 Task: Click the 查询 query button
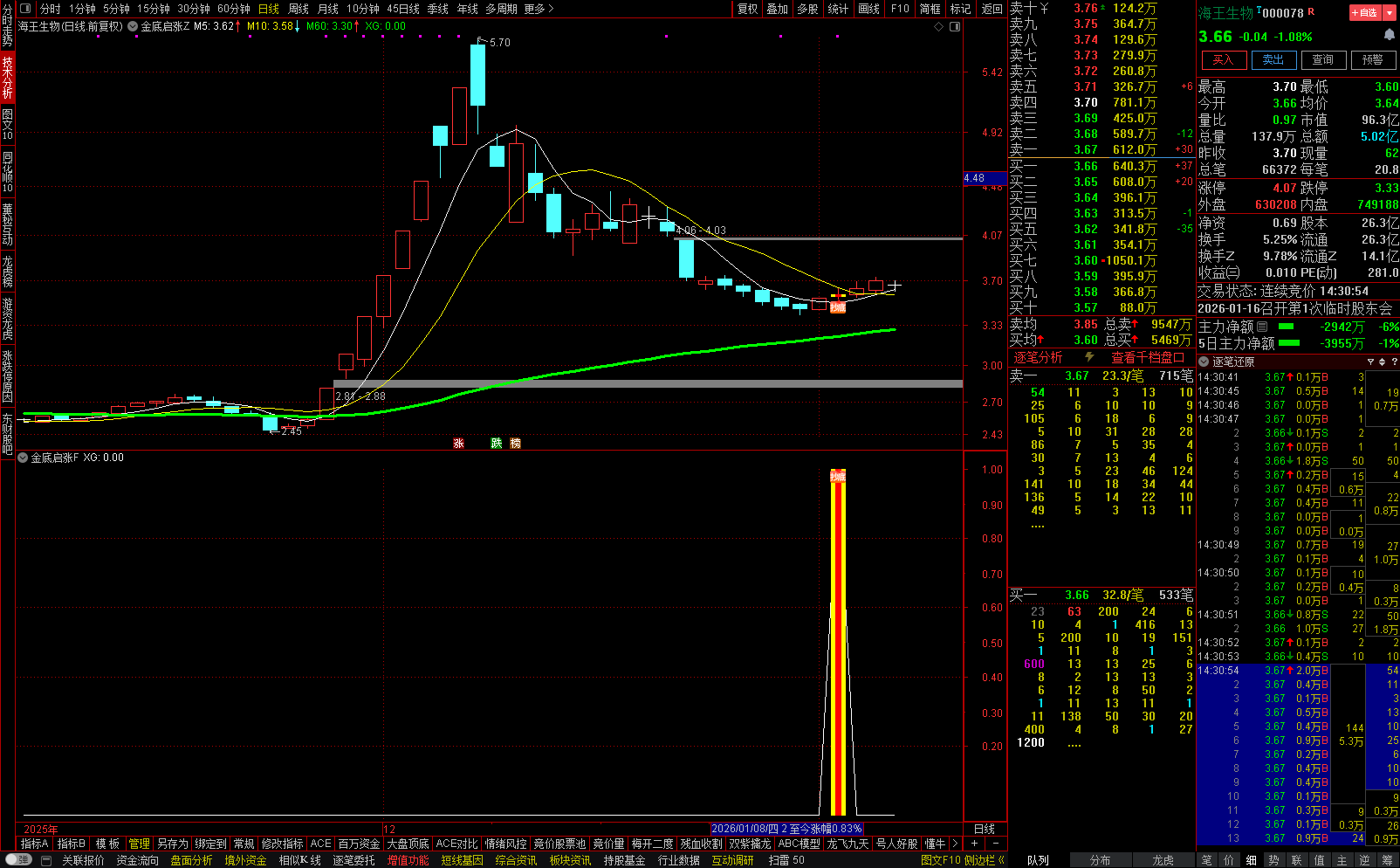pyautogui.click(x=1323, y=59)
